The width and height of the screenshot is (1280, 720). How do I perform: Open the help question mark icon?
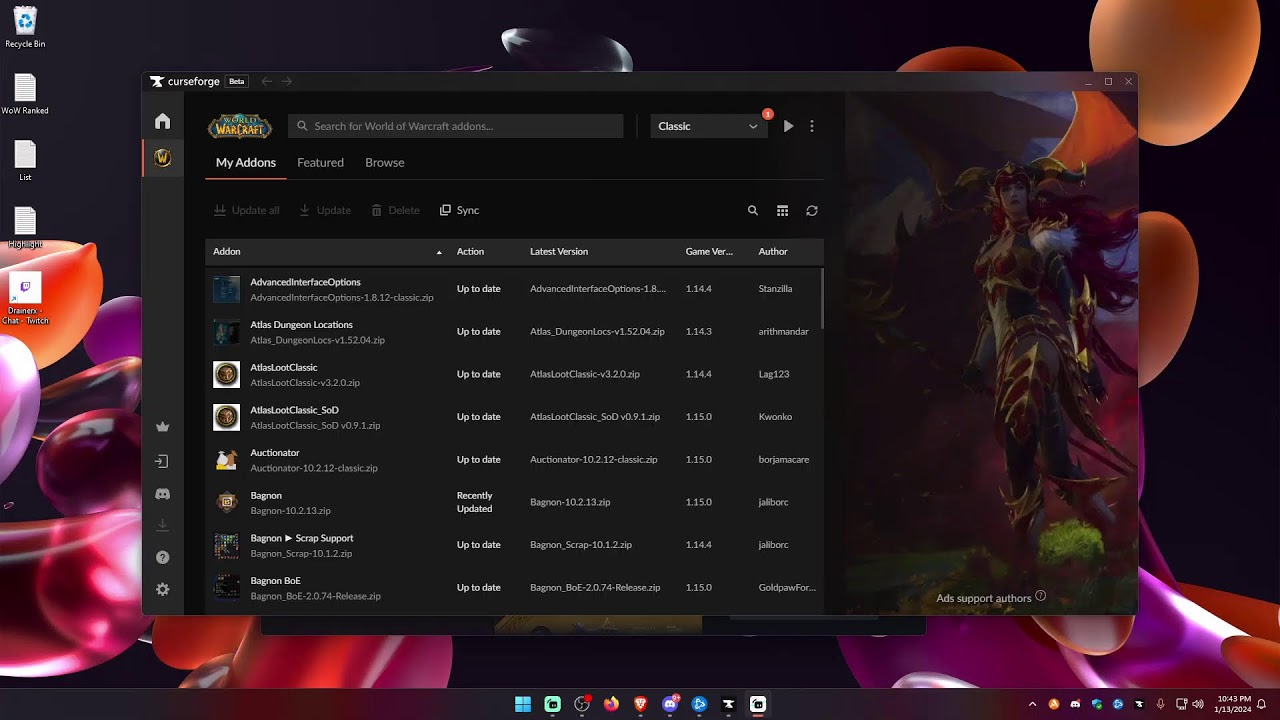pos(162,557)
